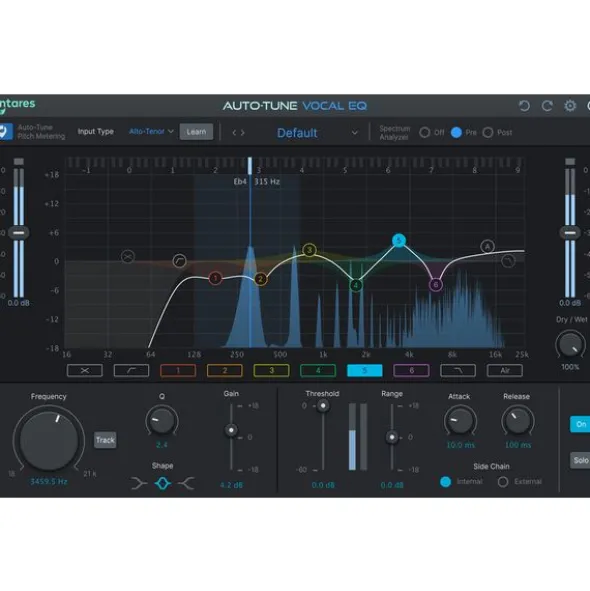Image resolution: width=590 pixels, height=591 pixels.
Task: Click the Attack knob
Action: coord(460,421)
